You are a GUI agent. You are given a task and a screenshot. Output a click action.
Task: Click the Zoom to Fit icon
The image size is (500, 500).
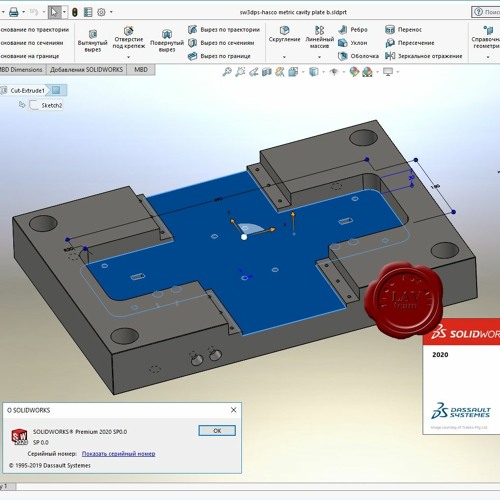tap(227, 72)
